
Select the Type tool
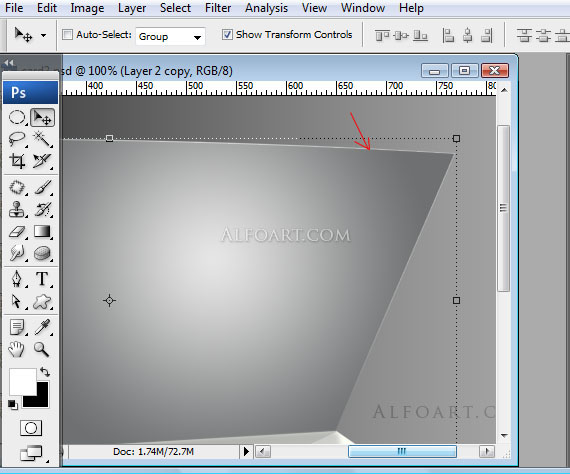click(42, 279)
